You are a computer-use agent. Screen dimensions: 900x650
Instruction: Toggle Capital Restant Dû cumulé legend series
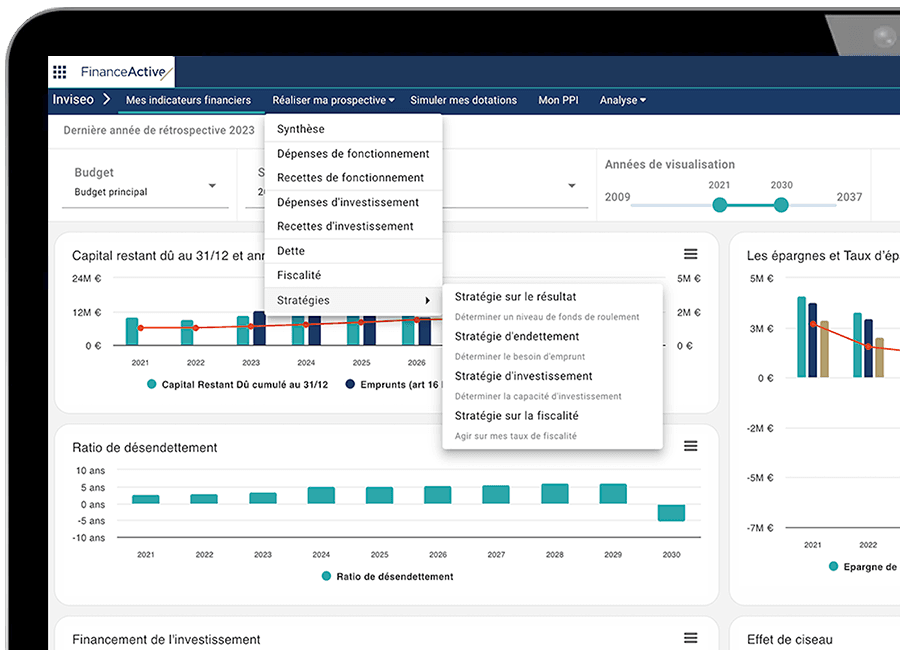click(238, 385)
